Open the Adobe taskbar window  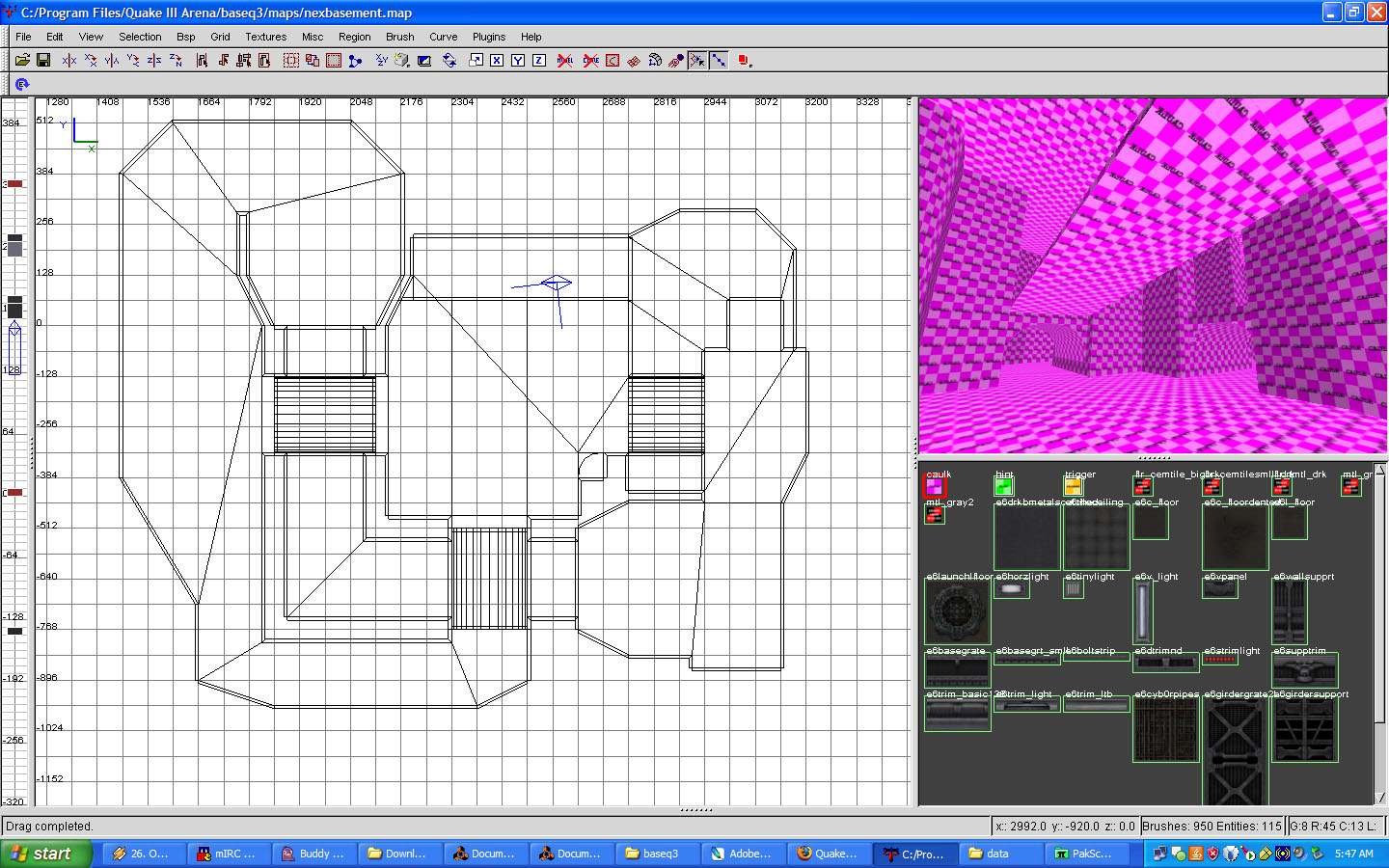click(742, 854)
